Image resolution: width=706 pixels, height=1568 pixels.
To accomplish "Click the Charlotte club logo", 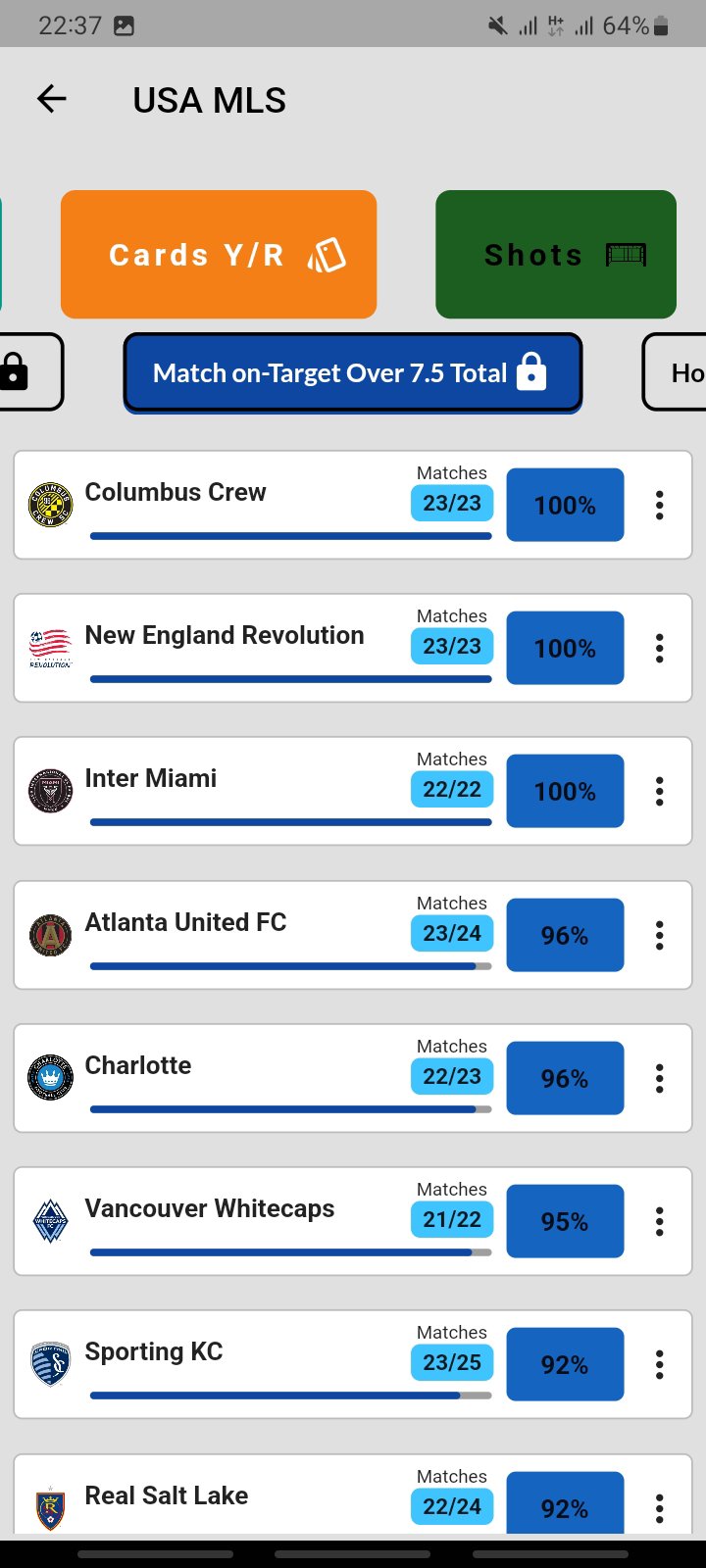I will [50, 1078].
